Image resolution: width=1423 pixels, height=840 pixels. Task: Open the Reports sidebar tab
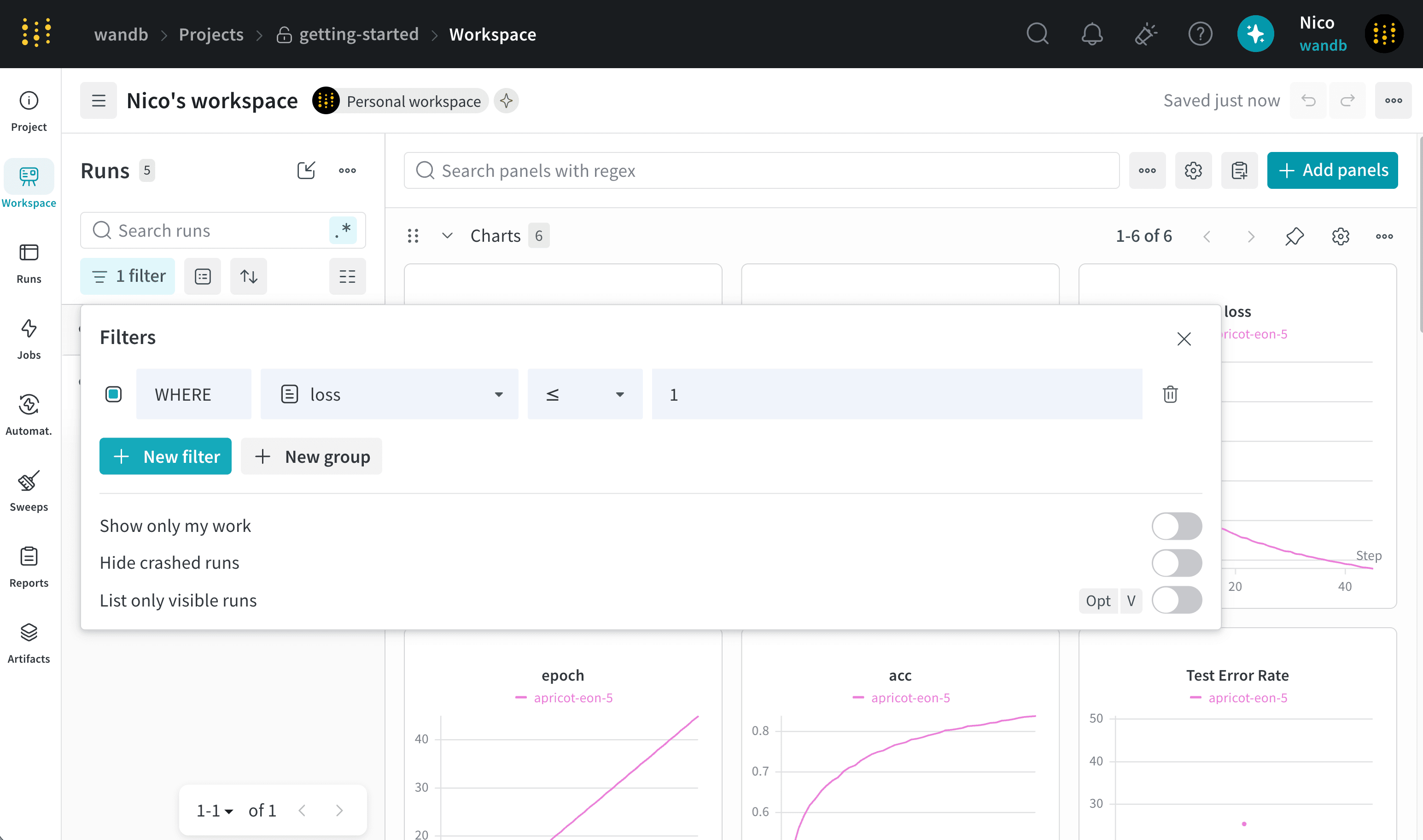[x=29, y=566]
